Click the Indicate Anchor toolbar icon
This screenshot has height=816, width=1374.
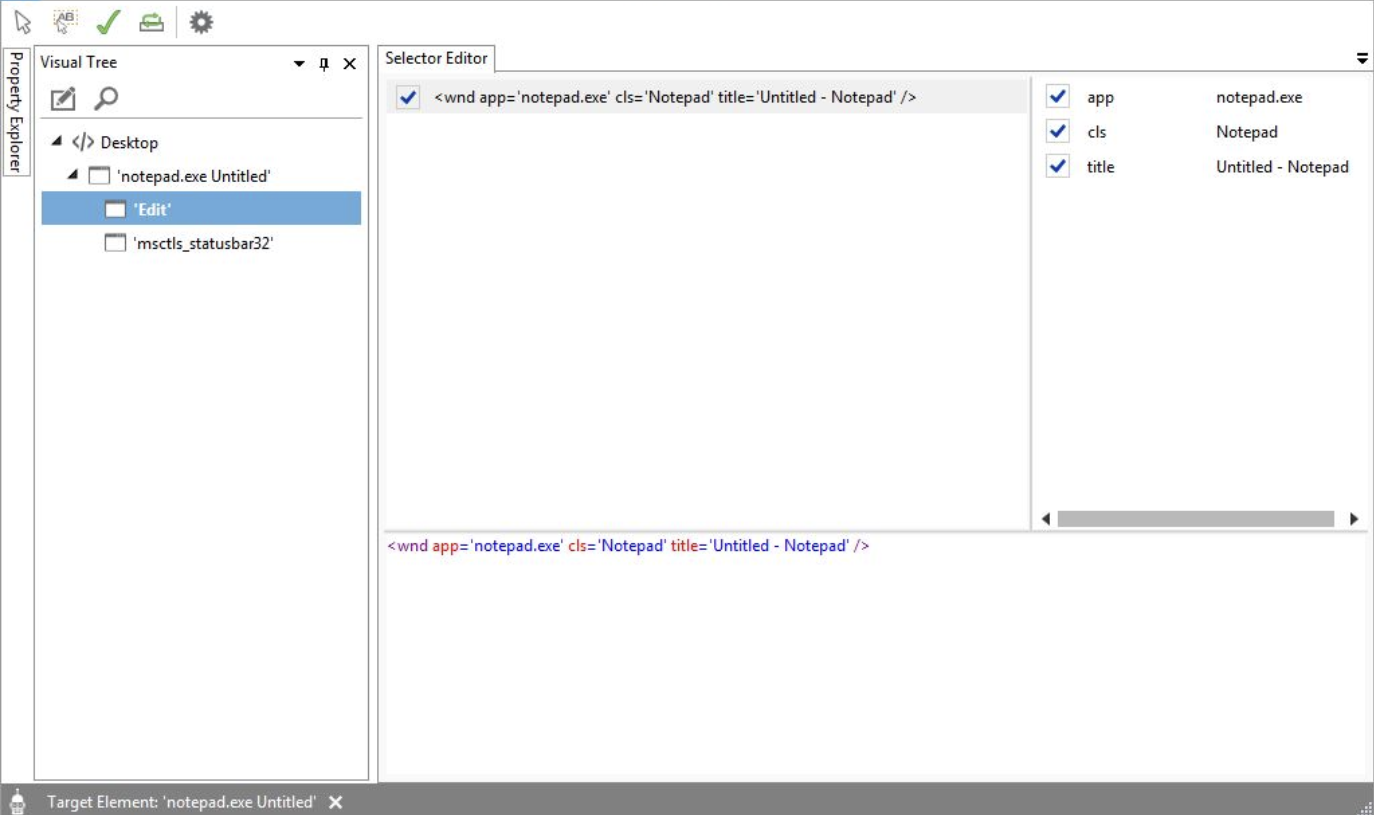(65, 21)
